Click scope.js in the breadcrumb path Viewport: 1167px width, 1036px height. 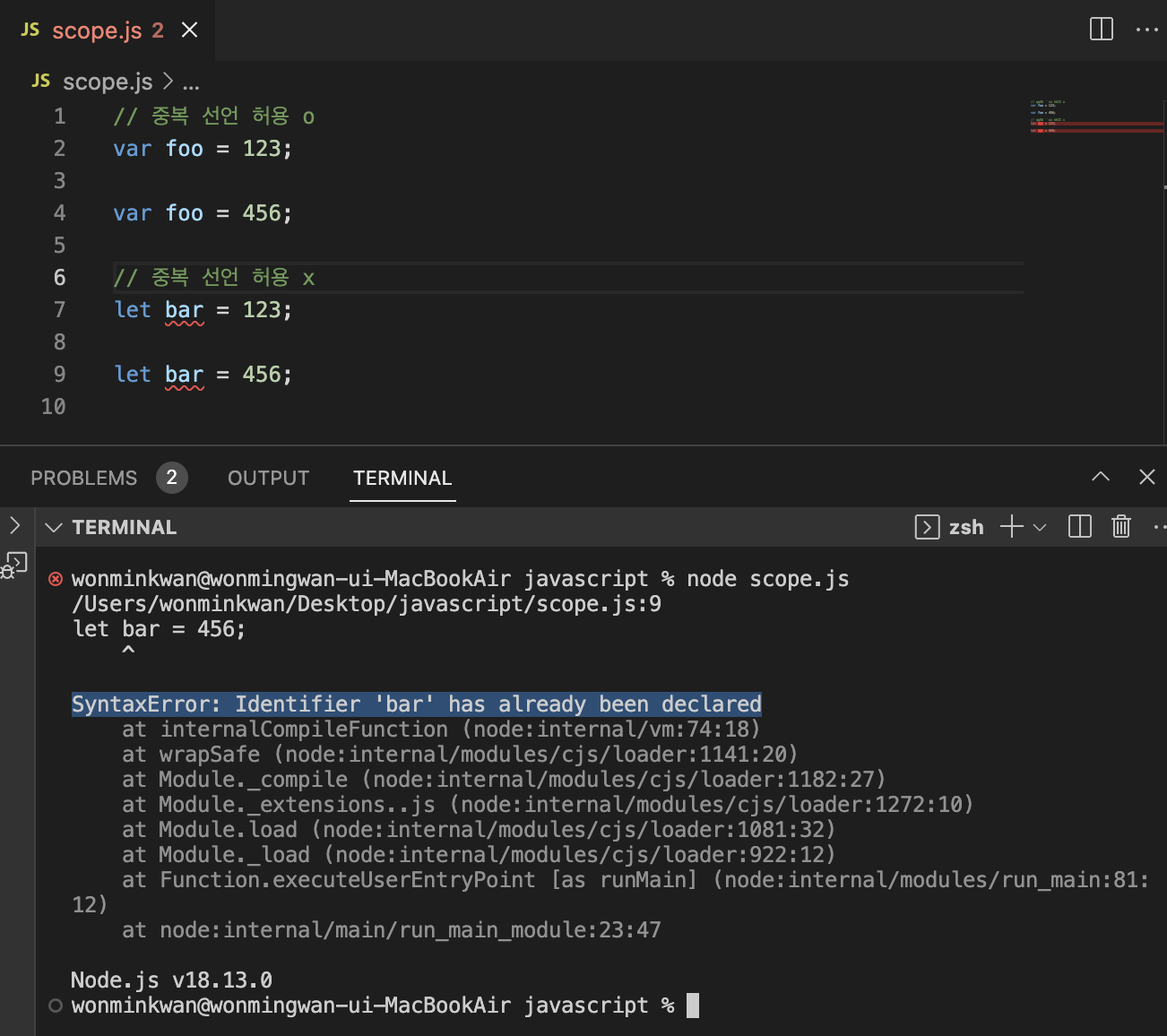(x=108, y=82)
